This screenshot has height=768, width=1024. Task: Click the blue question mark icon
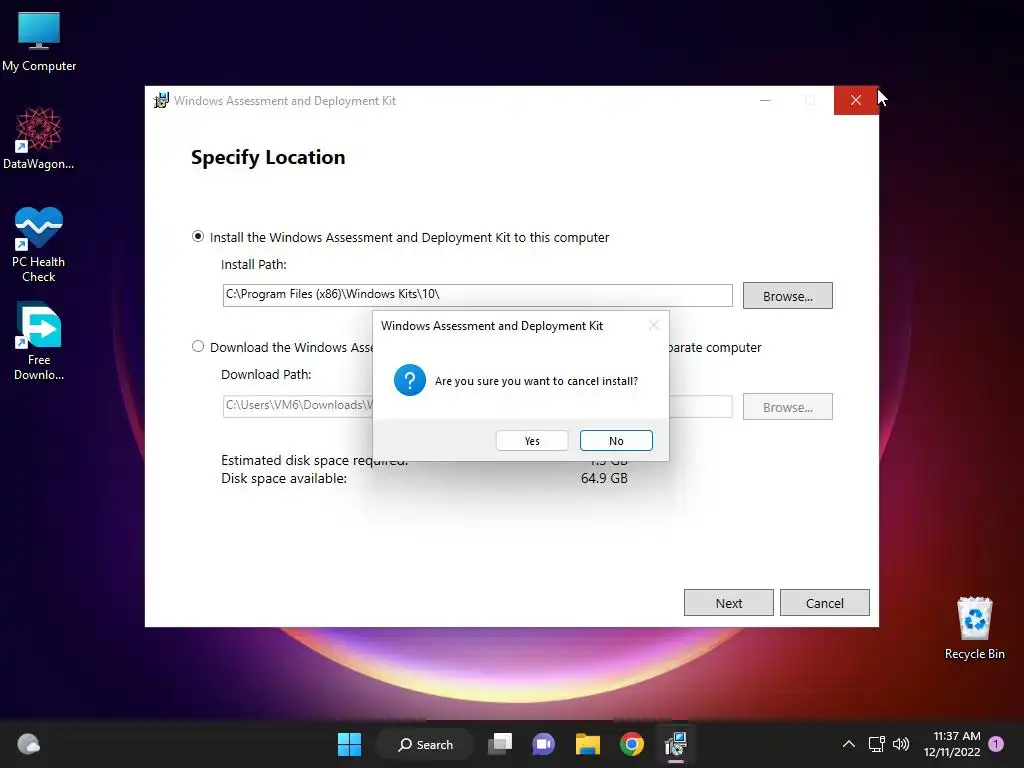(x=409, y=380)
